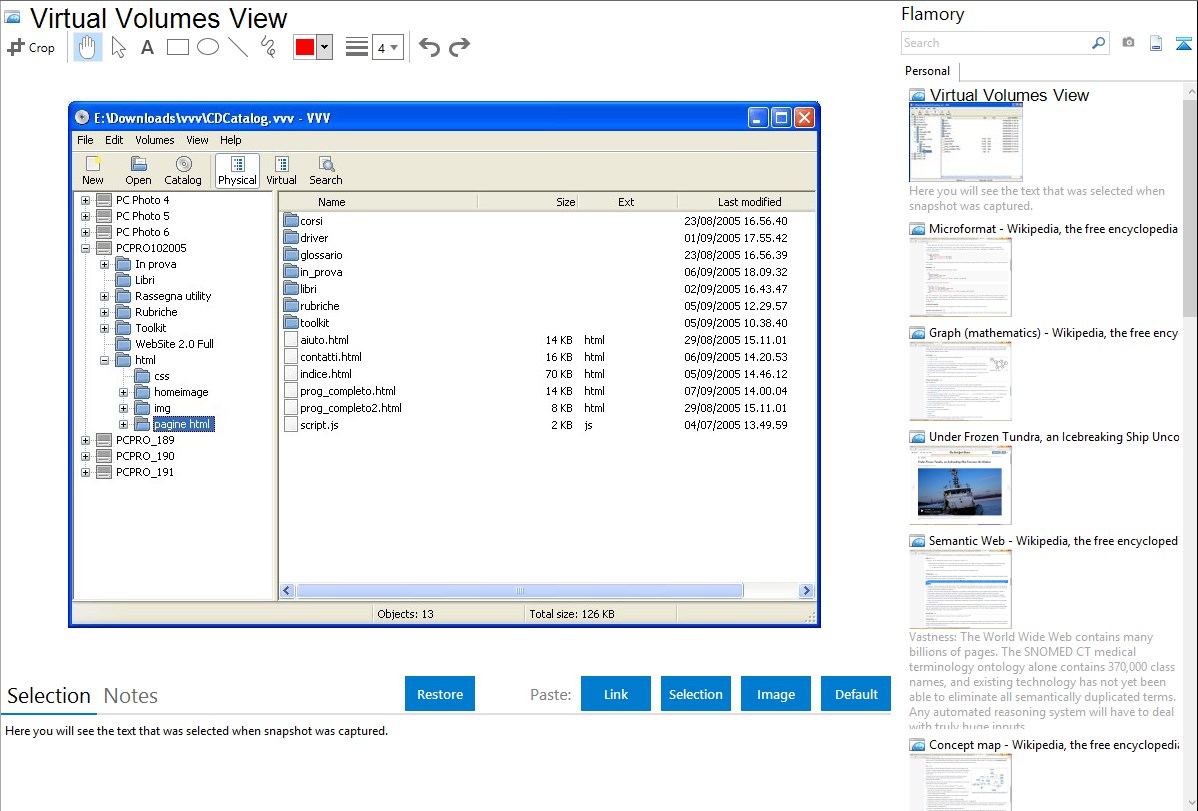Open the View menu in VVV
Image resolution: width=1198 pixels, height=811 pixels.
point(197,140)
